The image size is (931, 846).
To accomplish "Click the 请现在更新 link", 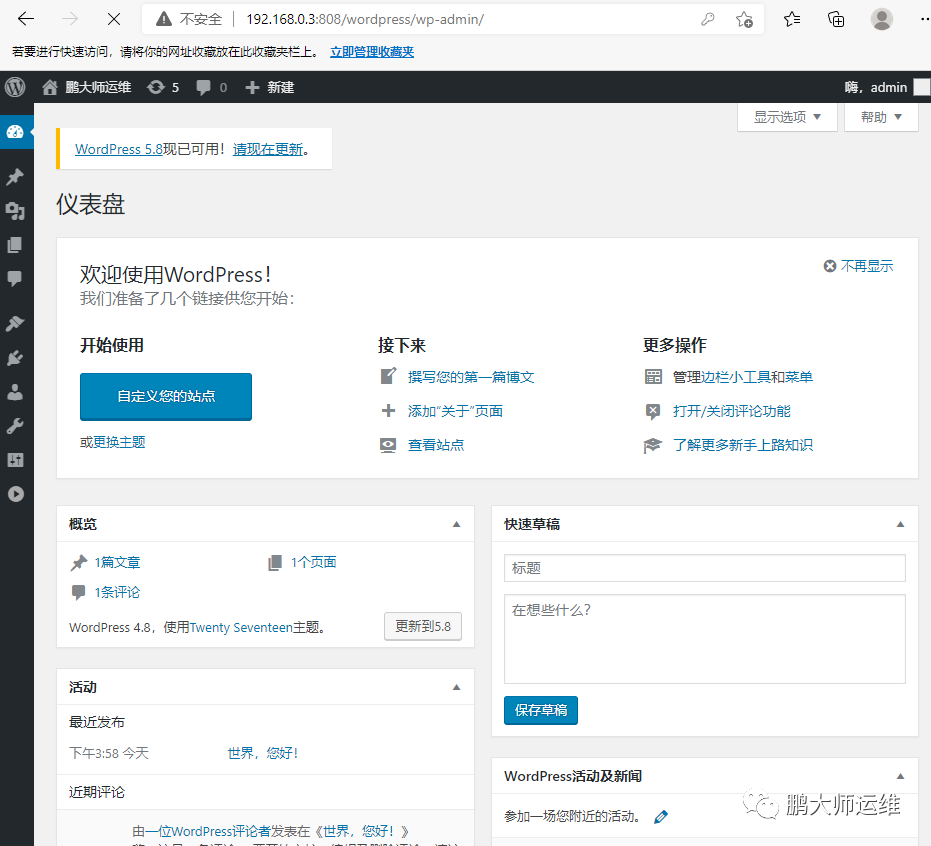I will coord(268,149).
